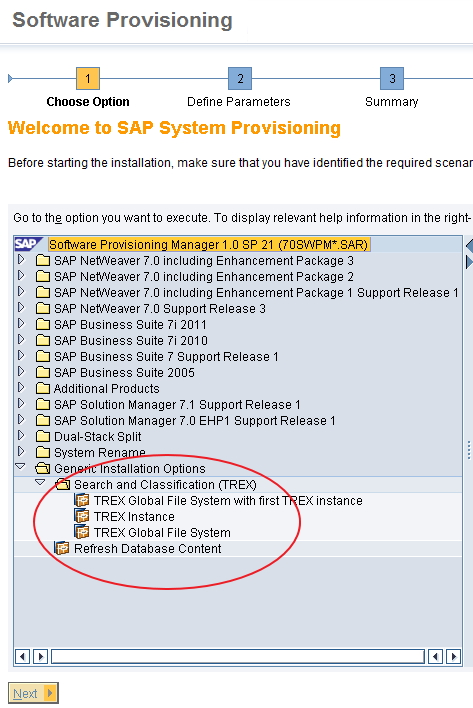Expand SAP Business Suite 7i 2011 node
This screenshot has width=473, height=708.
[x=21, y=324]
